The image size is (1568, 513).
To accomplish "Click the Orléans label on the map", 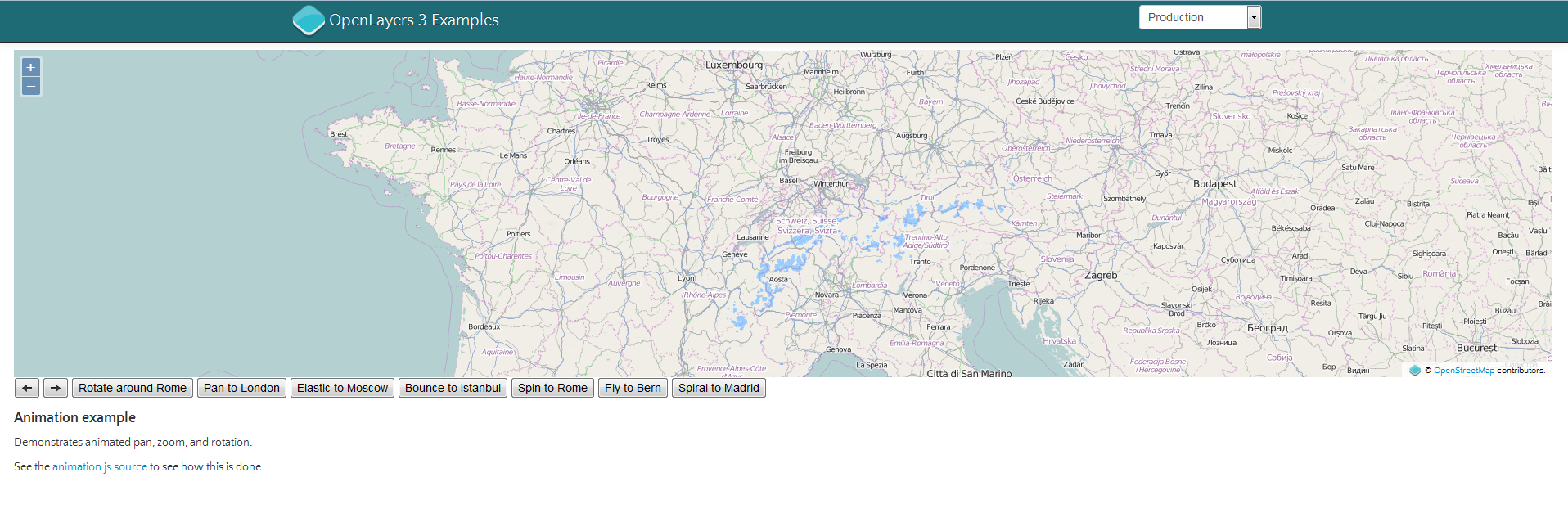I will (x=577, y=161).
